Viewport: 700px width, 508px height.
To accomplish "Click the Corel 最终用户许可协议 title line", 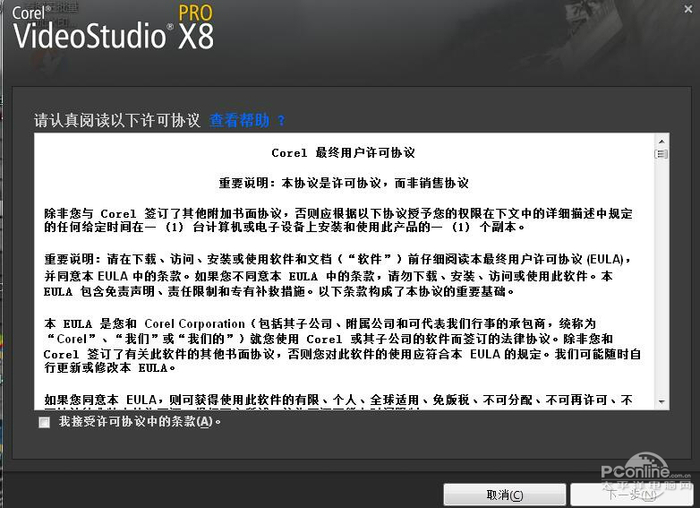I will pyautogui.click(x=343, y=153).
